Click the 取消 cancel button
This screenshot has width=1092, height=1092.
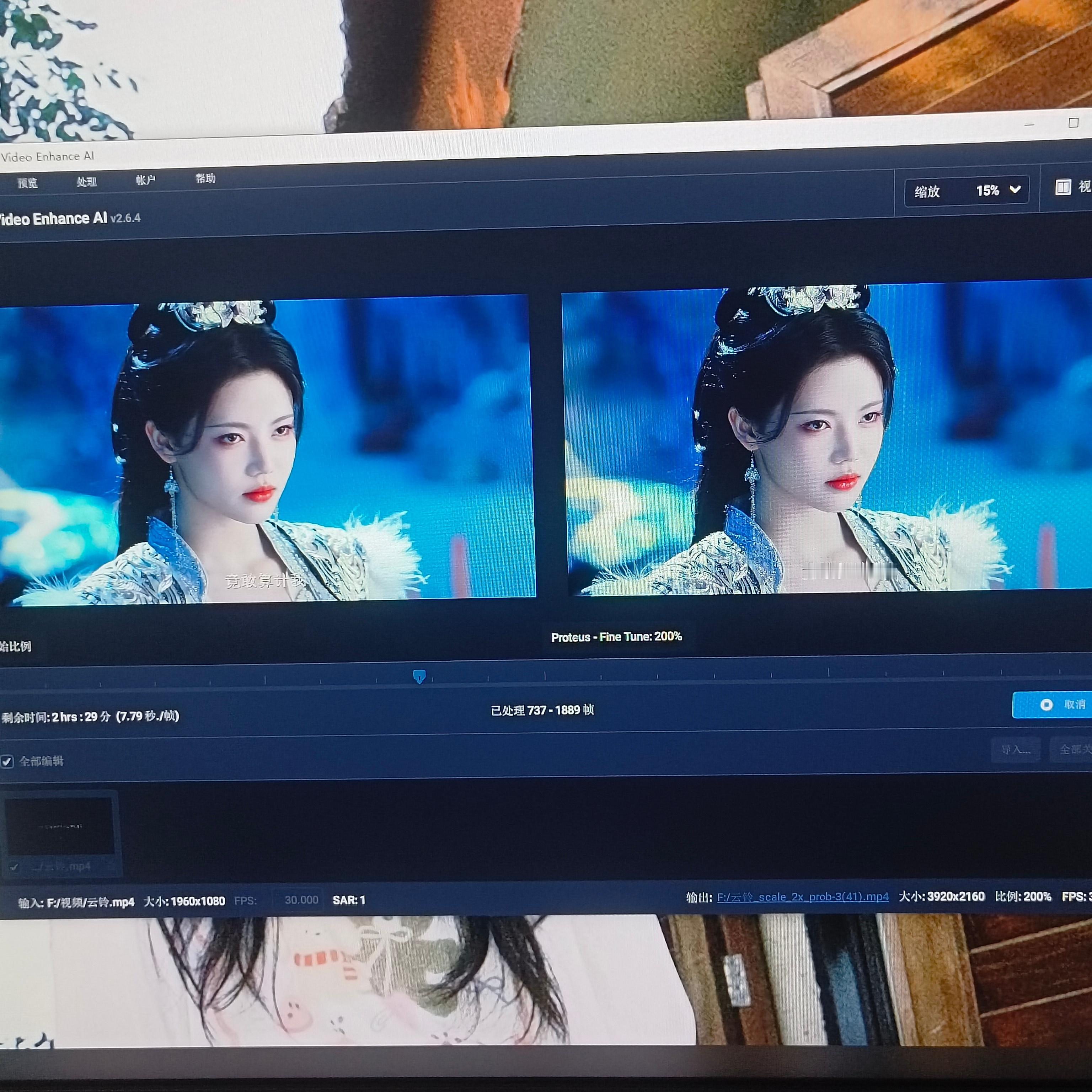(1053, 704)
